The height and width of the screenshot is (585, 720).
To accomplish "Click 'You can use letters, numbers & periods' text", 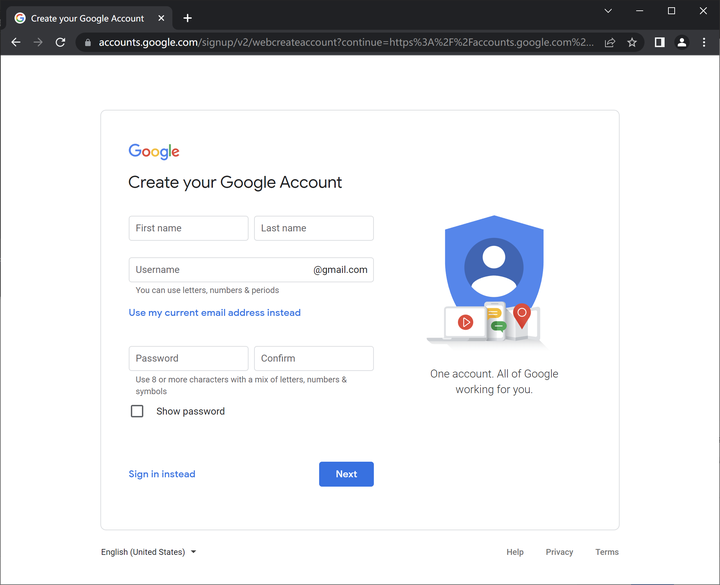I will coord(207,290).
